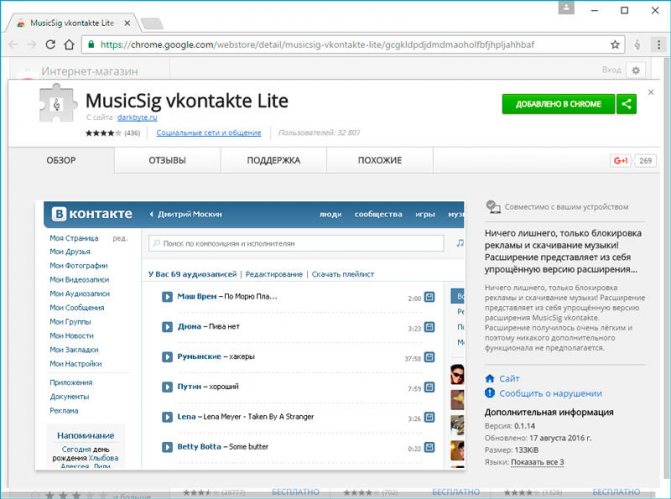This screenshot has height=499, width=671.
Task: Expand languages with Показать все 3
Action: click(x=537, y=462)
